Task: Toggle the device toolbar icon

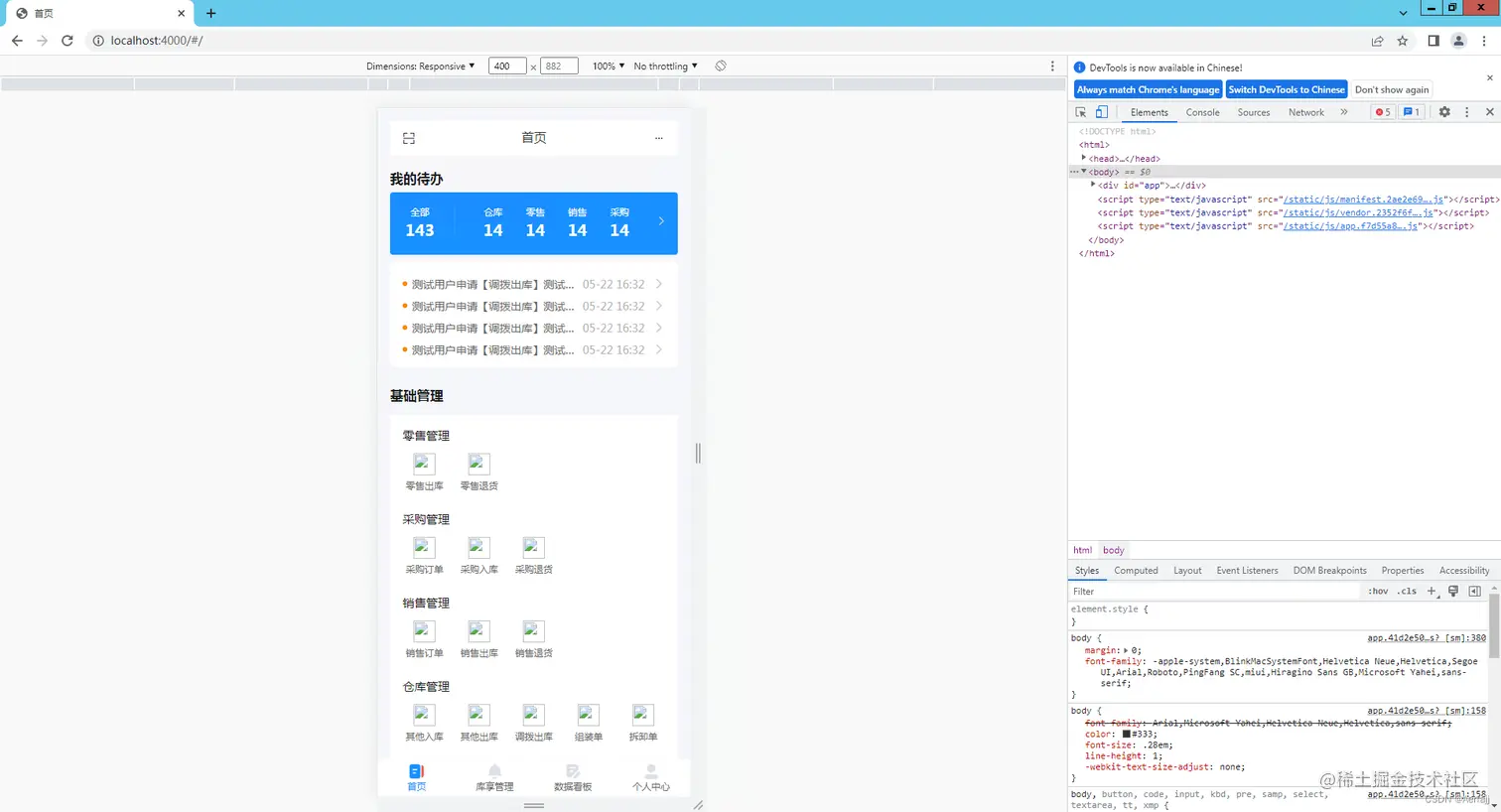Action: (x=1102, y=112)
